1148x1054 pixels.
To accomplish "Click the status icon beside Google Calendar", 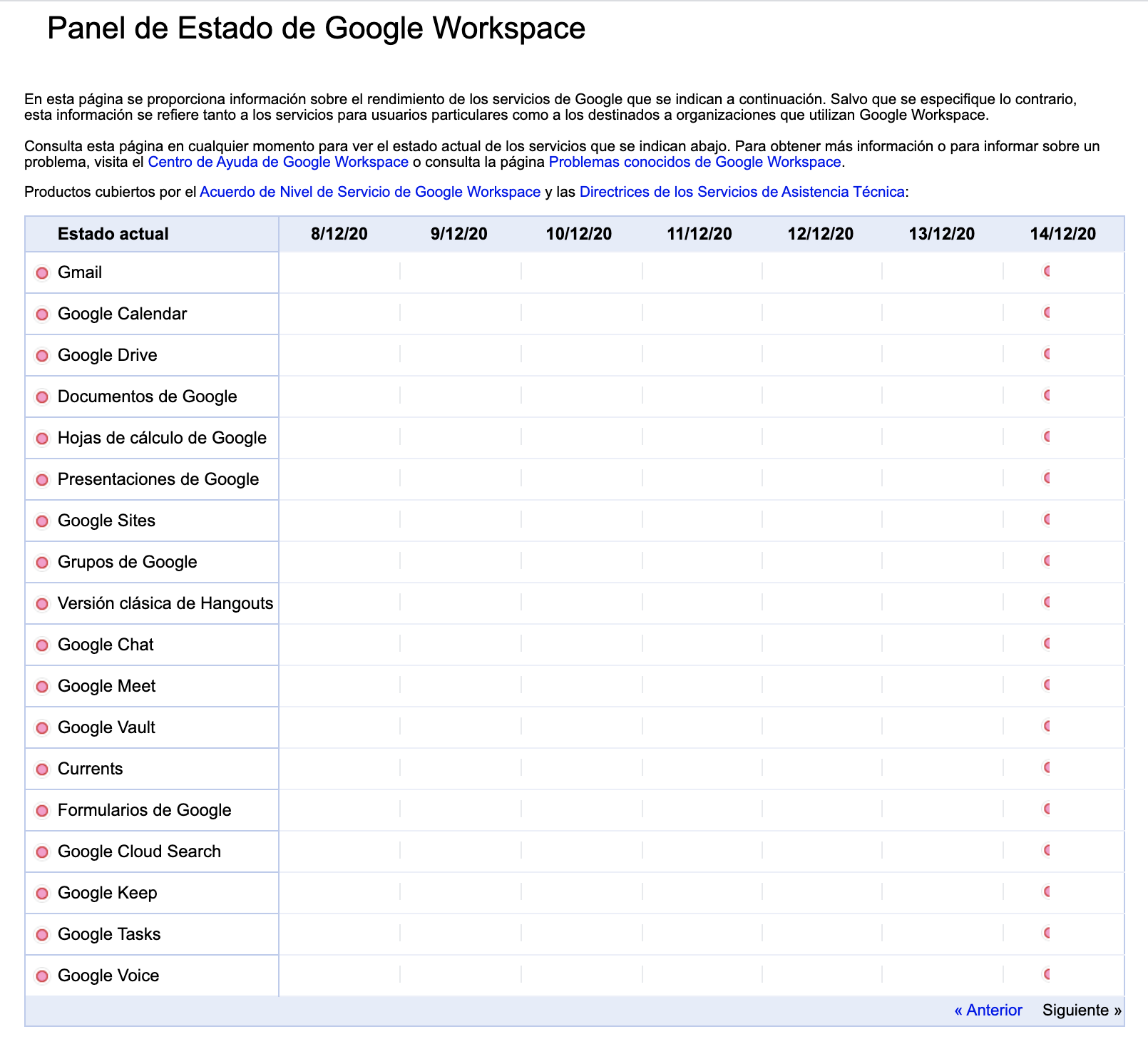I will point(42,314).
